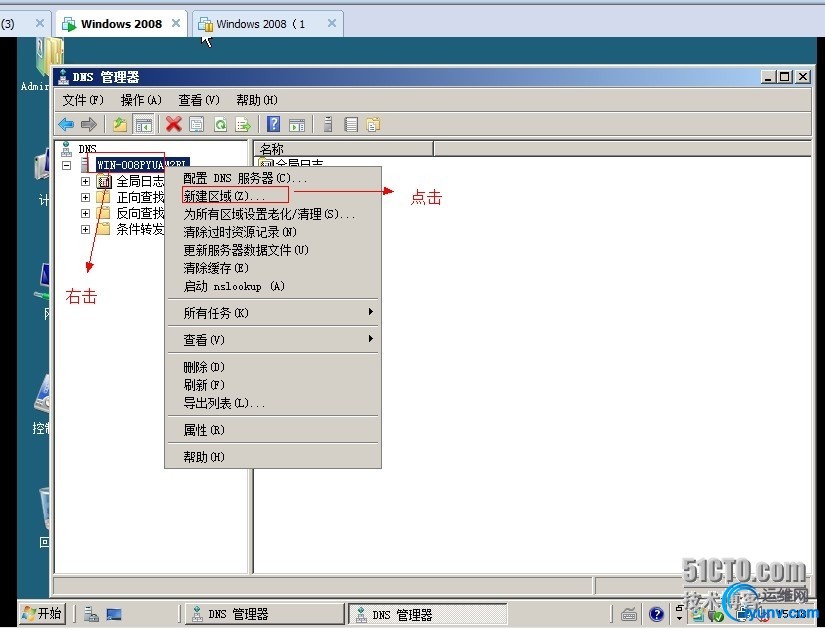Open 属性(R) from context menu
Viewport: 825px width, 629px height.
point(273,430)
